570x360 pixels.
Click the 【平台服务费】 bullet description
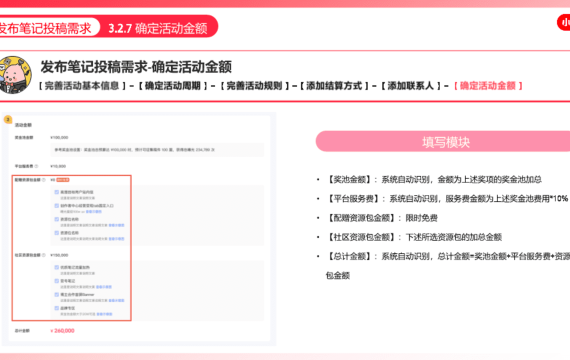pos(446,199)
